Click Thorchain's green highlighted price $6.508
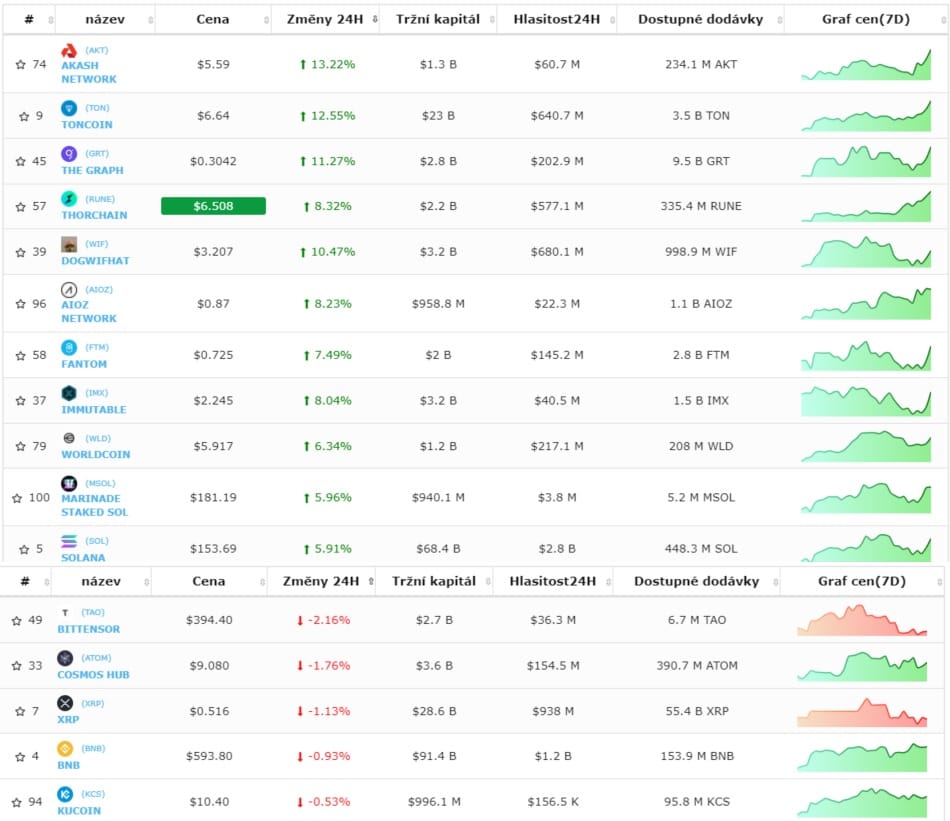Viewport: 950px width, 821px height. tap(213, 206)
